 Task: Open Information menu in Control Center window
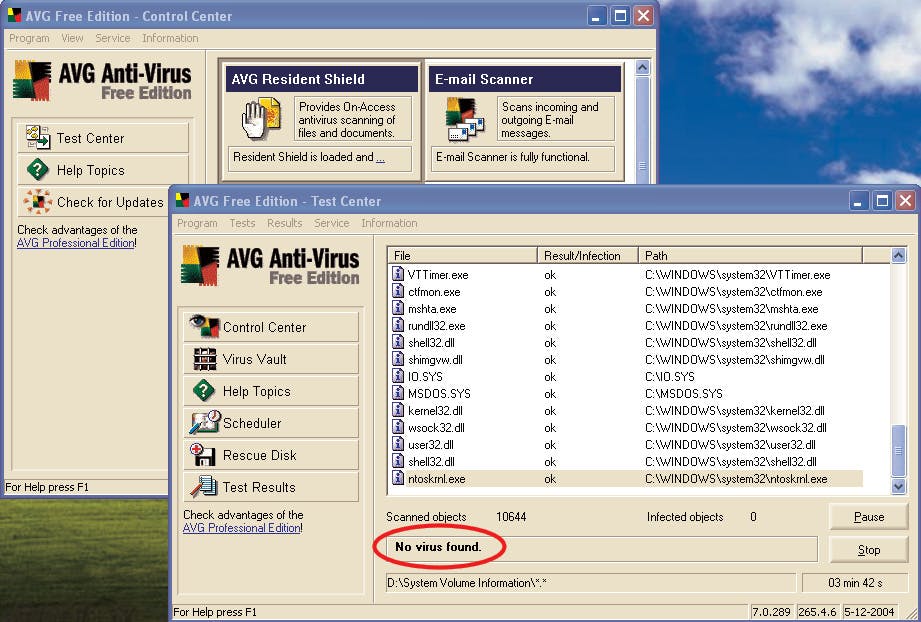170,38
